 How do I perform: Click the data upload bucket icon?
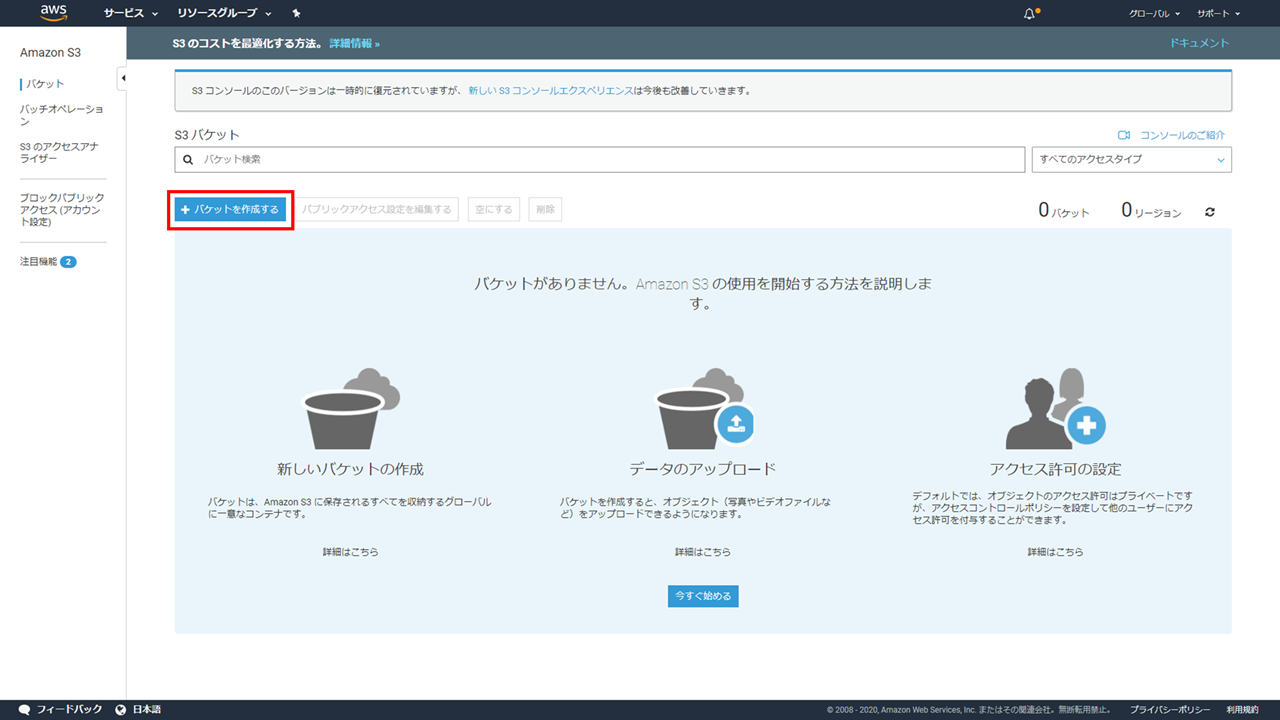704,409
